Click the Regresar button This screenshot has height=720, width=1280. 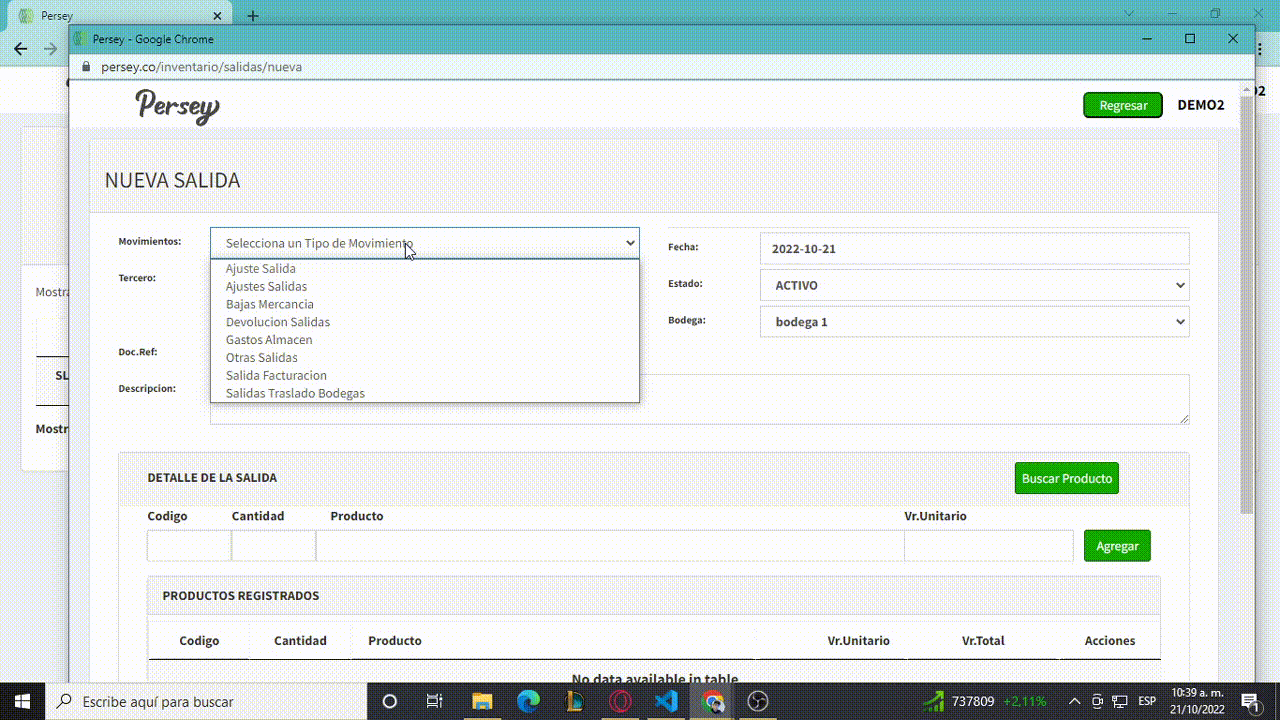[1123, 105]
